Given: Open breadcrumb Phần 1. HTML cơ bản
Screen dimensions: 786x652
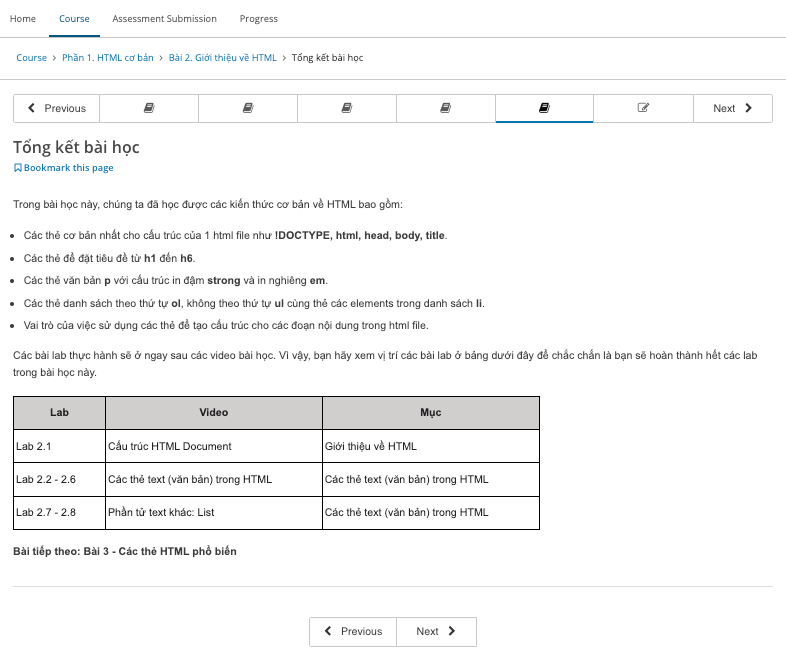Looking at the screenshot, I should pos(115,58).
